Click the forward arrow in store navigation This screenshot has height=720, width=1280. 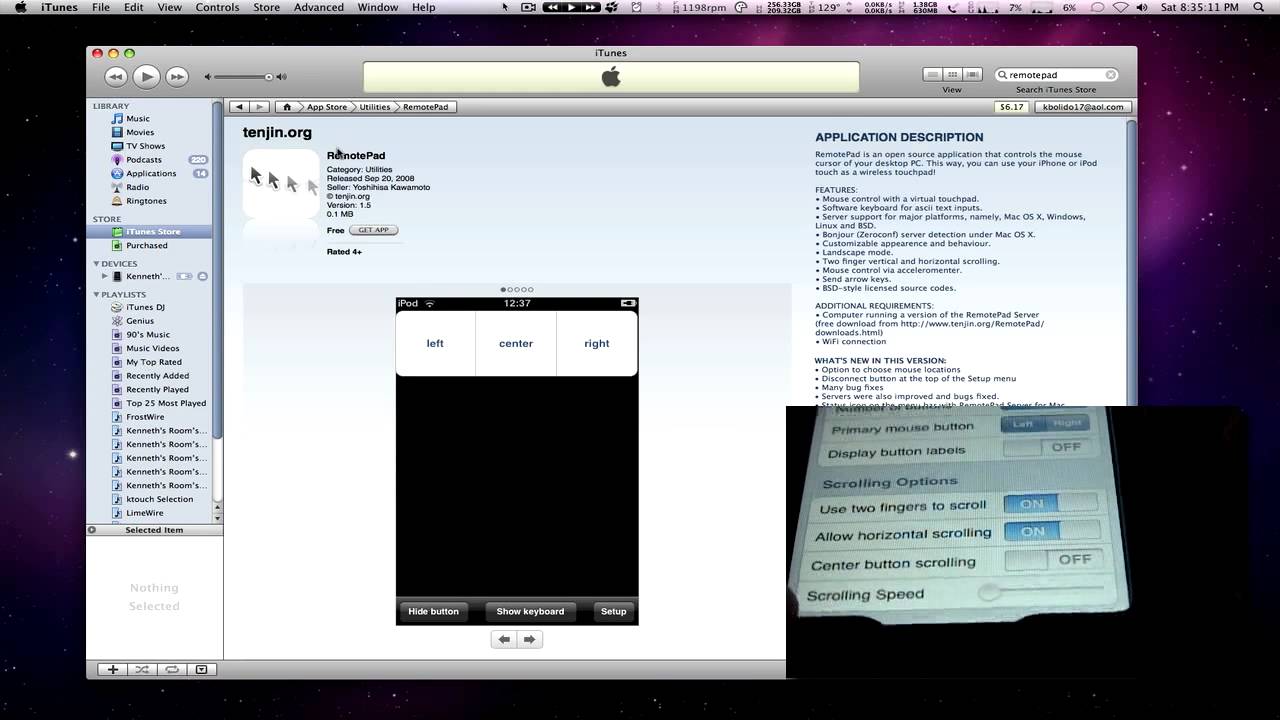(x=259, y=107)
